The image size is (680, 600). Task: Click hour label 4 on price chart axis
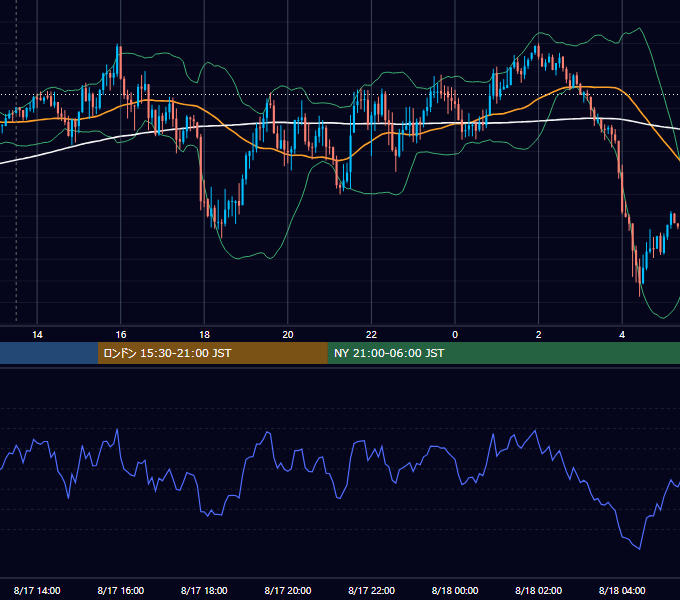pyautogui.click(x=622, y=335)
